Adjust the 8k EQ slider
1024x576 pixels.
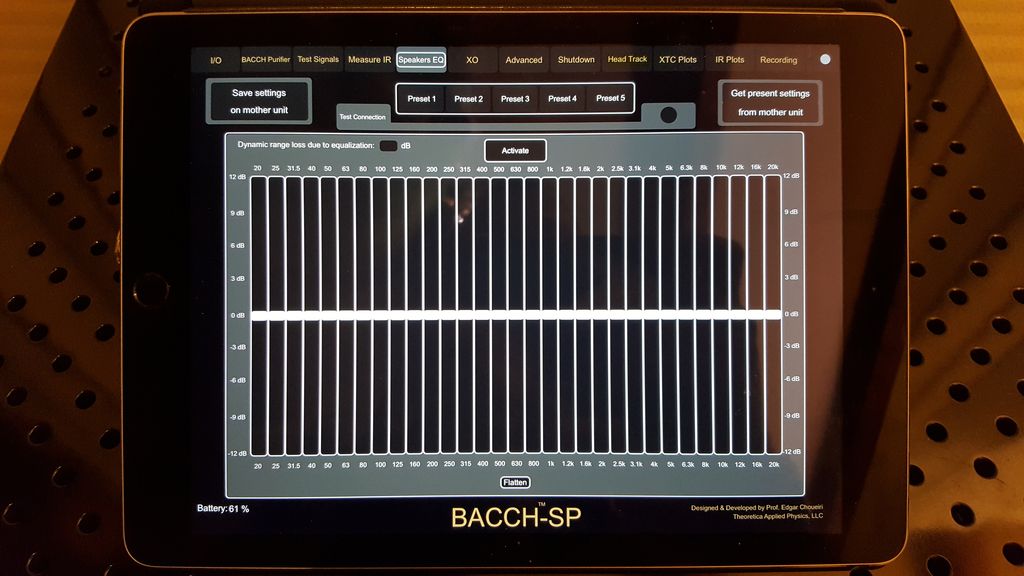[x=704, y=315]
